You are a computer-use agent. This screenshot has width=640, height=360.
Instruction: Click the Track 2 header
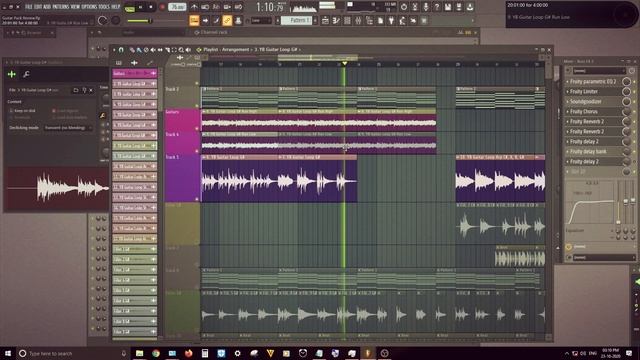[x=182, y=97]
